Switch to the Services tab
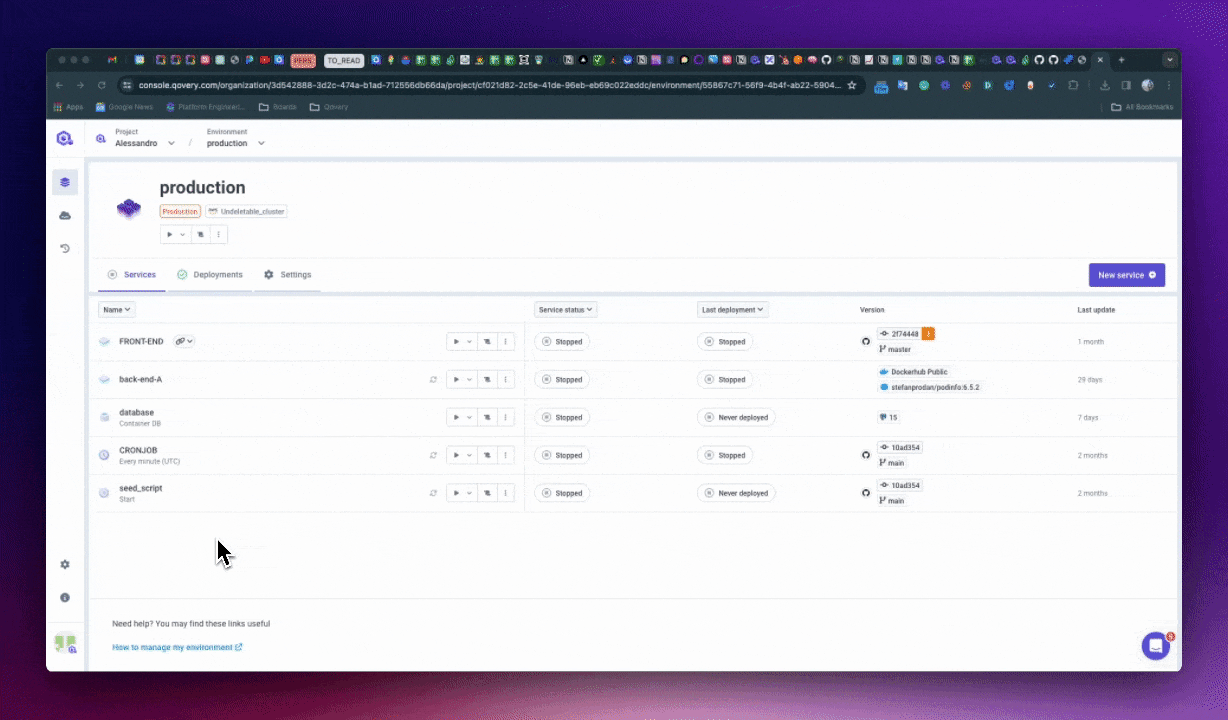Screen dimensions: 1228x720 pyautogui.click(x=132, y=274)
